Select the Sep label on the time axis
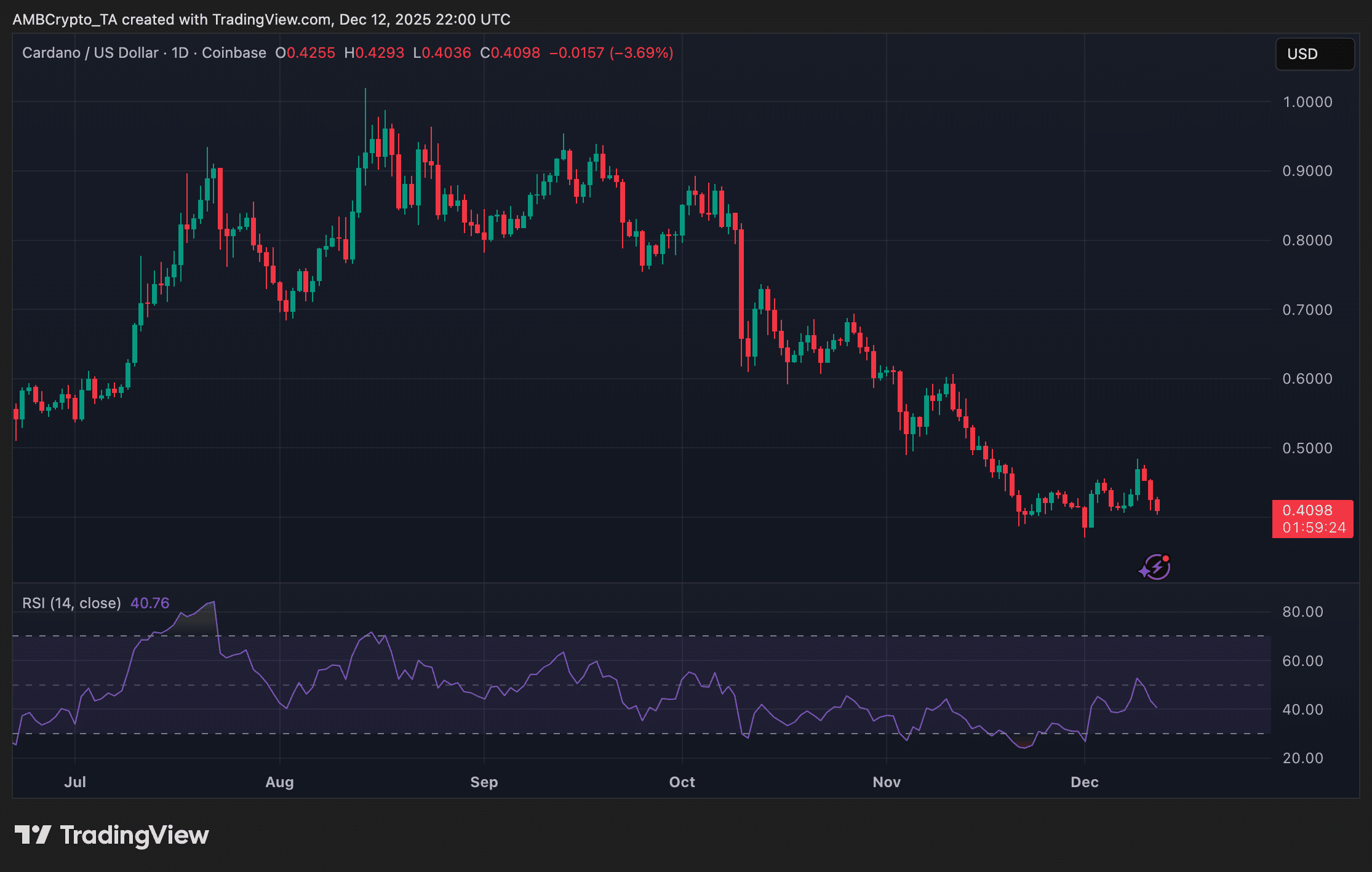 point(485,782)
